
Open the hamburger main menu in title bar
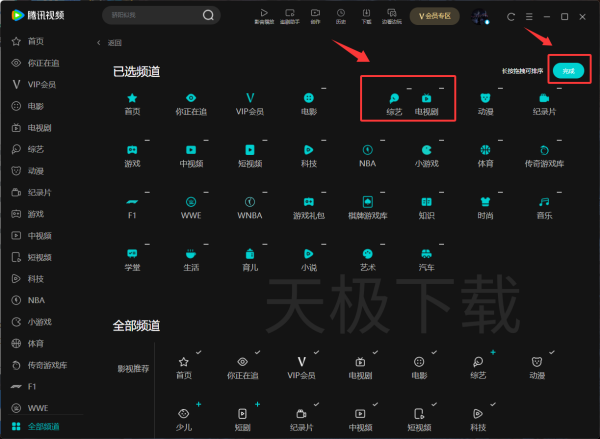[528, 16]
